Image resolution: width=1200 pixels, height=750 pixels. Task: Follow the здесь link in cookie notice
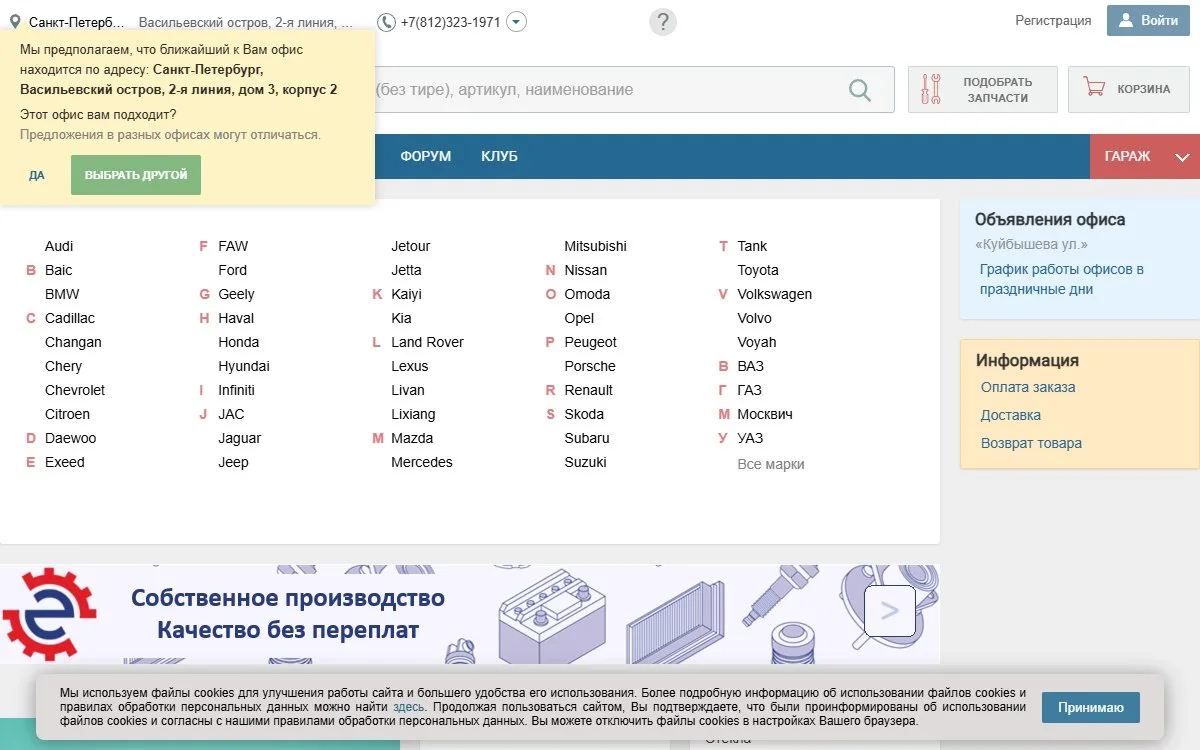[409, 707]
